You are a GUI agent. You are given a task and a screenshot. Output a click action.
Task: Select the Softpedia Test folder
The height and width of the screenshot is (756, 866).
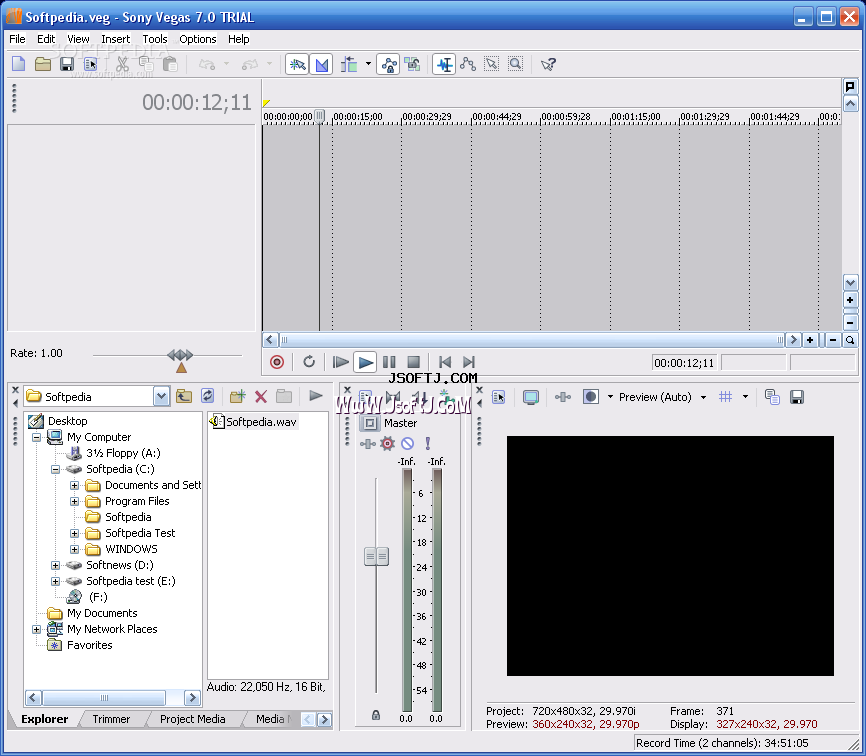(140, 533)
